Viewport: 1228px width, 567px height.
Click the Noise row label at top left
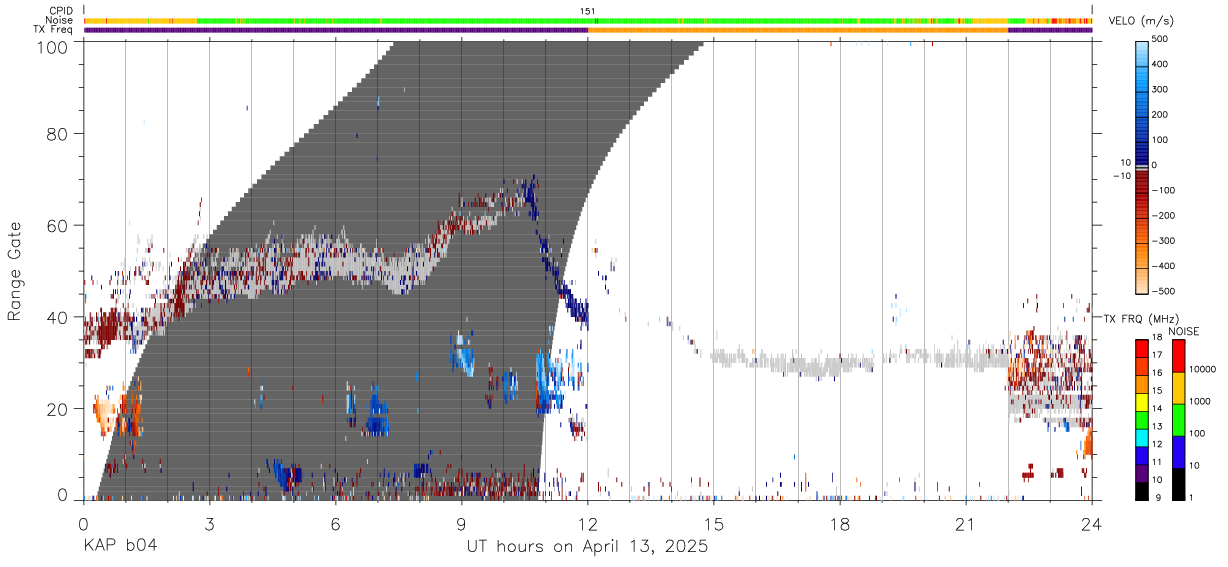(60, 20)
